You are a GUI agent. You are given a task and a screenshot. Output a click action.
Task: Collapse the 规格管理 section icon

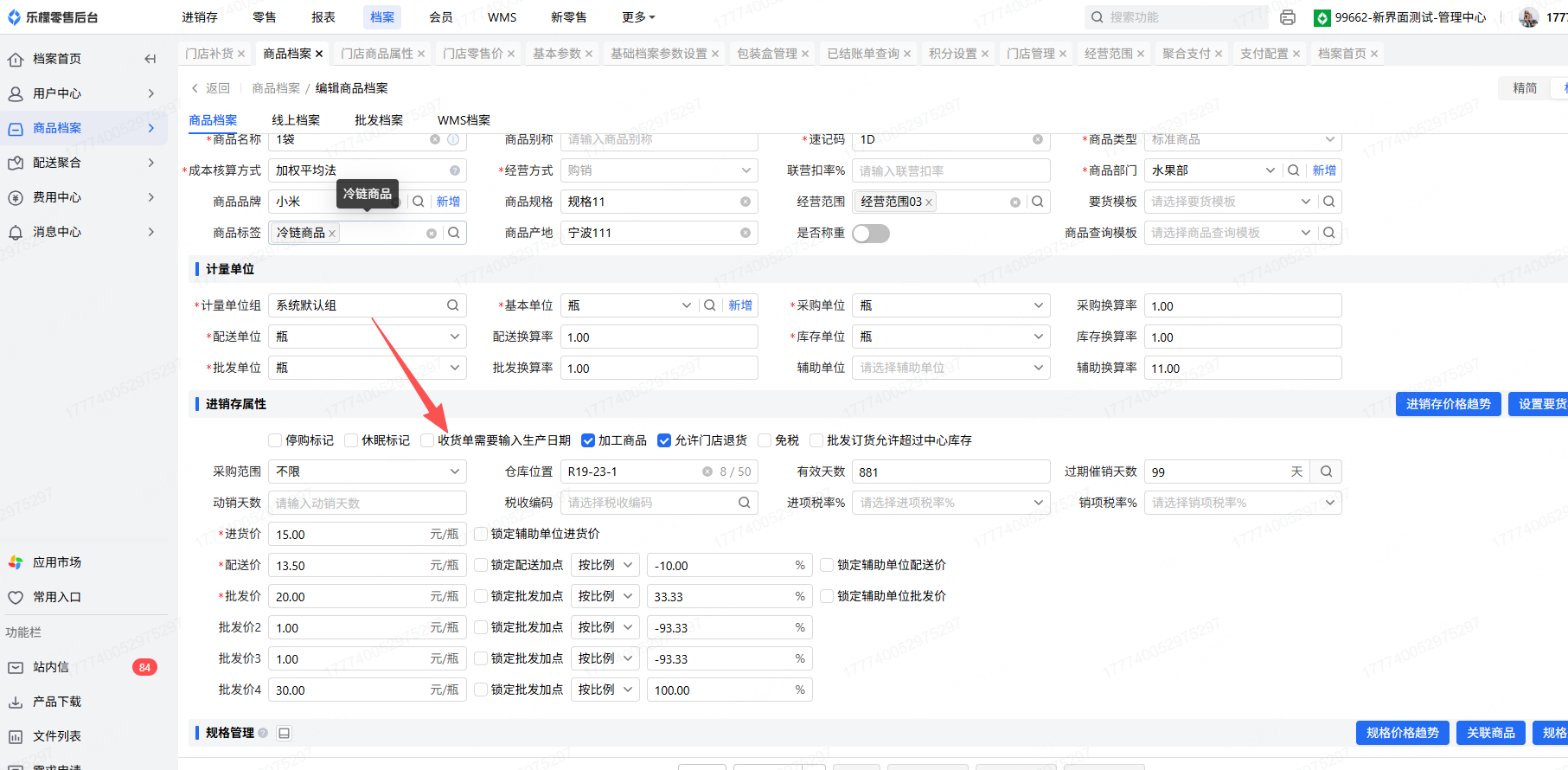tap(284, 733)
